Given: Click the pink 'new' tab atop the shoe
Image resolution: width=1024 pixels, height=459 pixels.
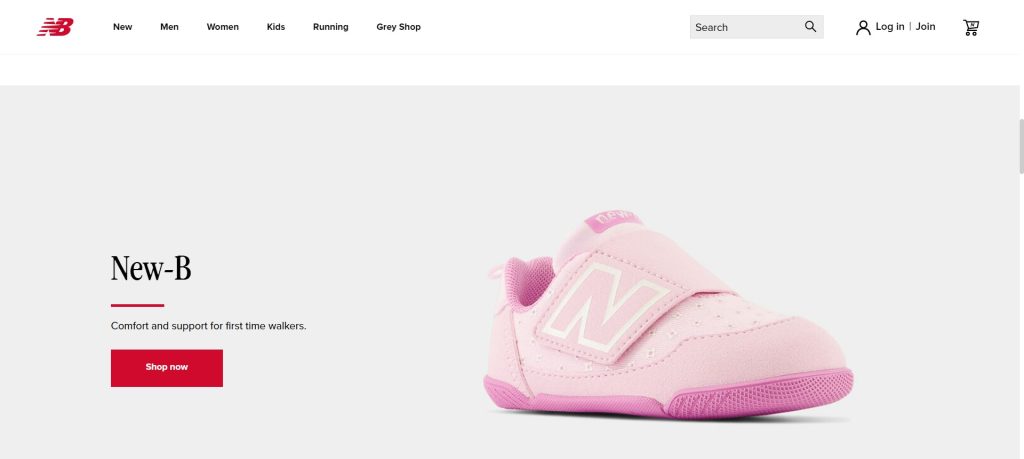Looking at the screenshot, I should click(x=613, y=217).
